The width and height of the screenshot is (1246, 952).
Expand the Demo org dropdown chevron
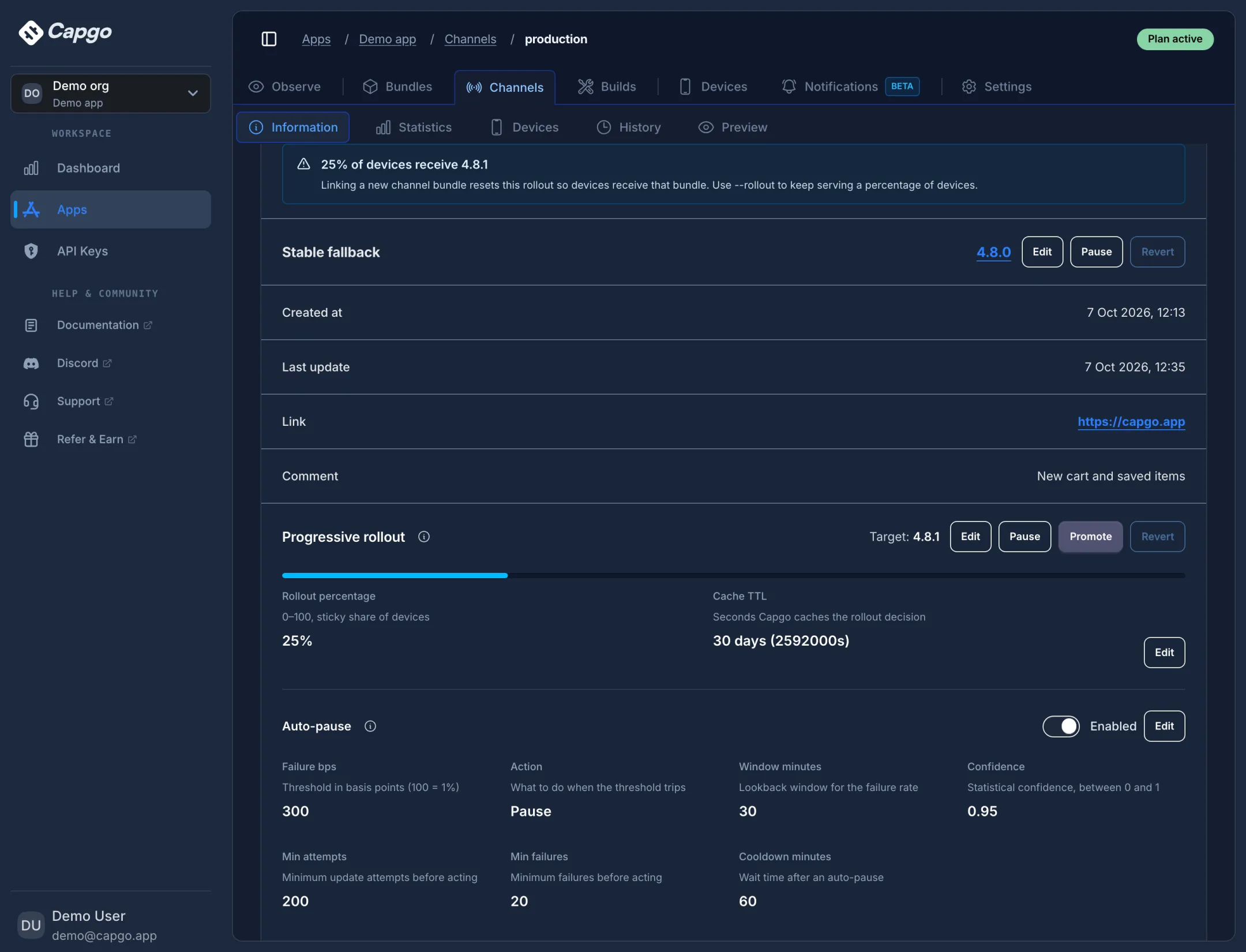(193, 93)
